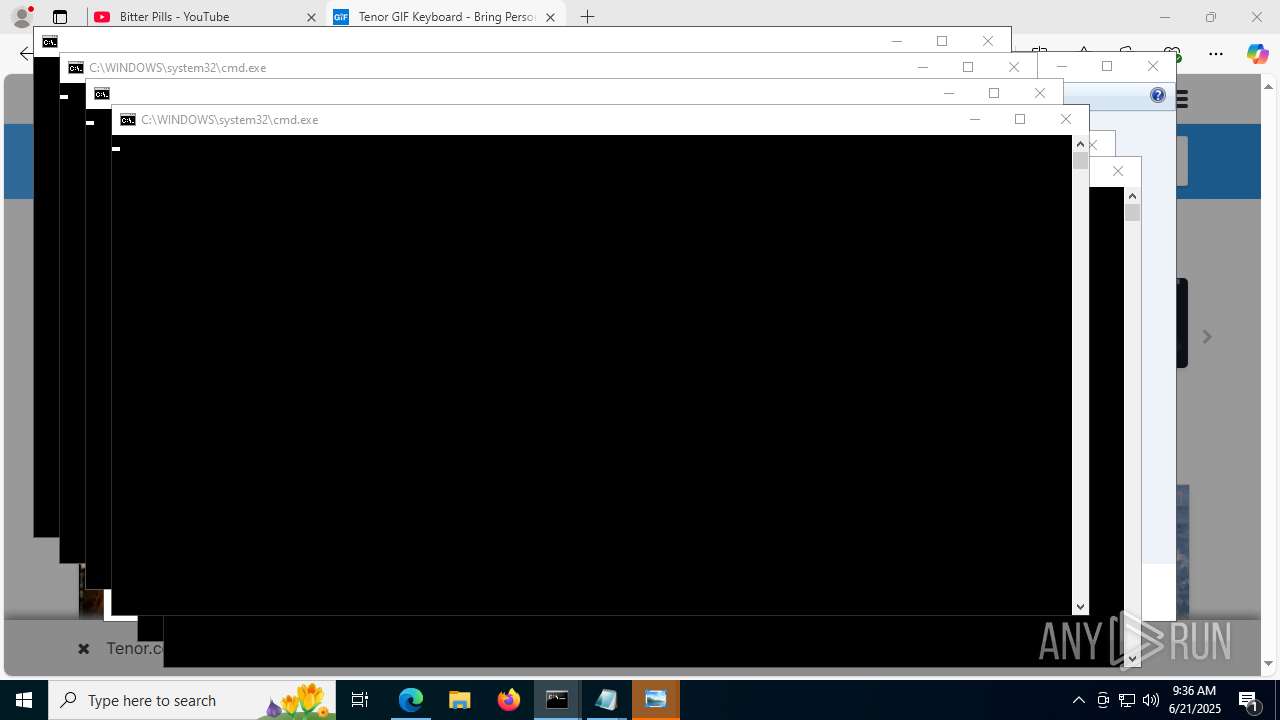Open system menu icon of the backmost cmd window
This screenshot has height=720, width=1280.
click(x=50, y=42)
